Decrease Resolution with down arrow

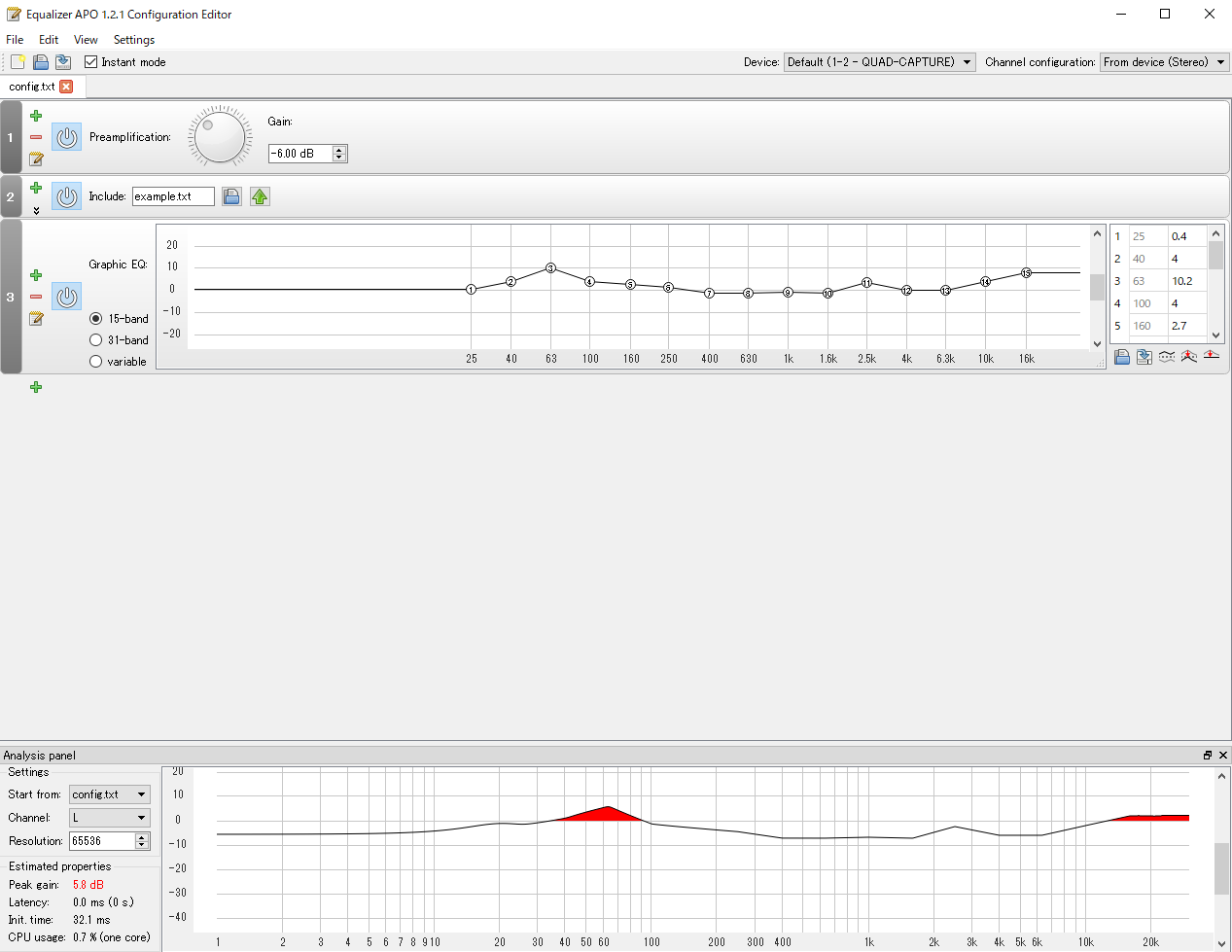(142, 845)
